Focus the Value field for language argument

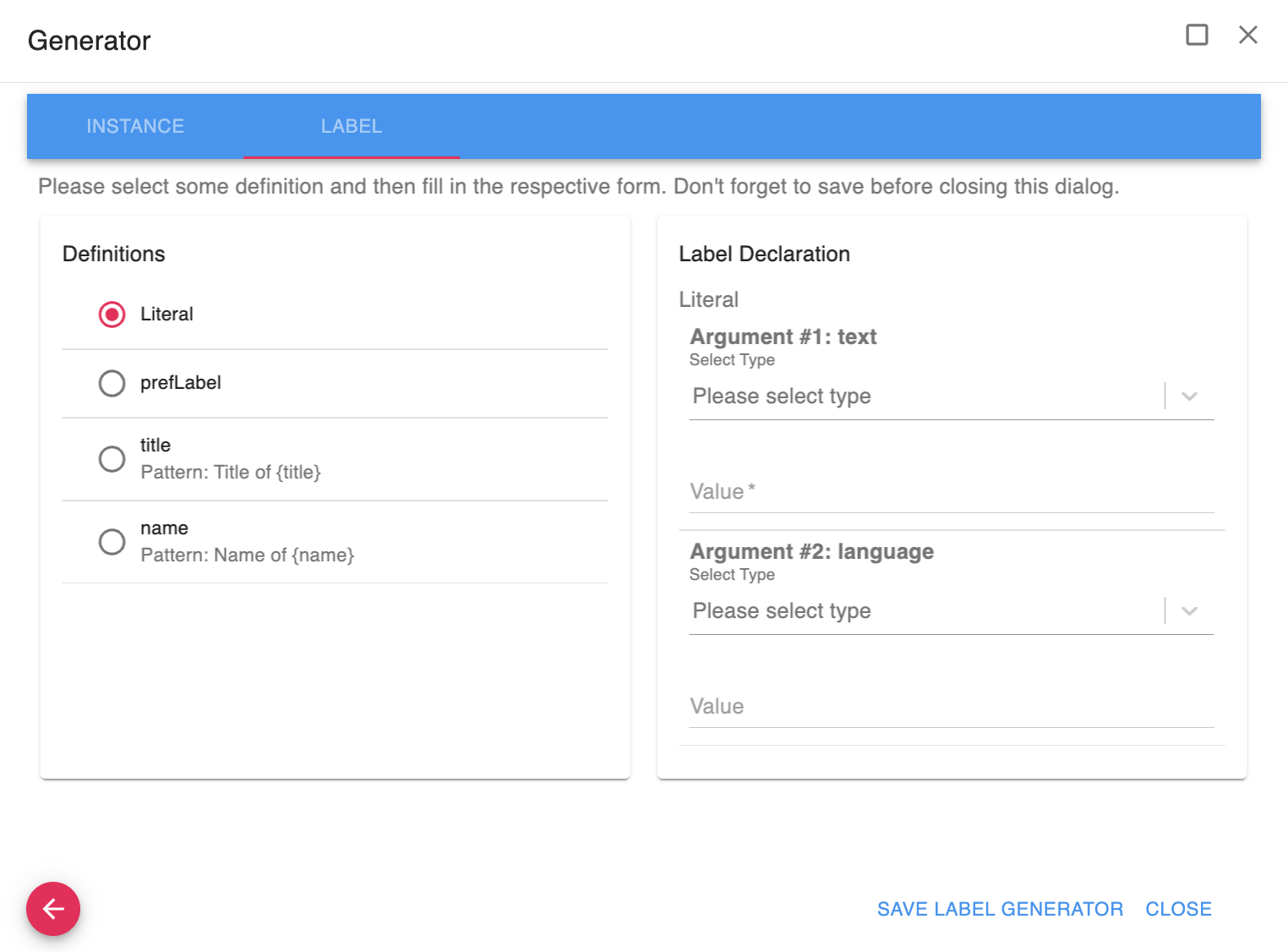click(x=951, y=707)
